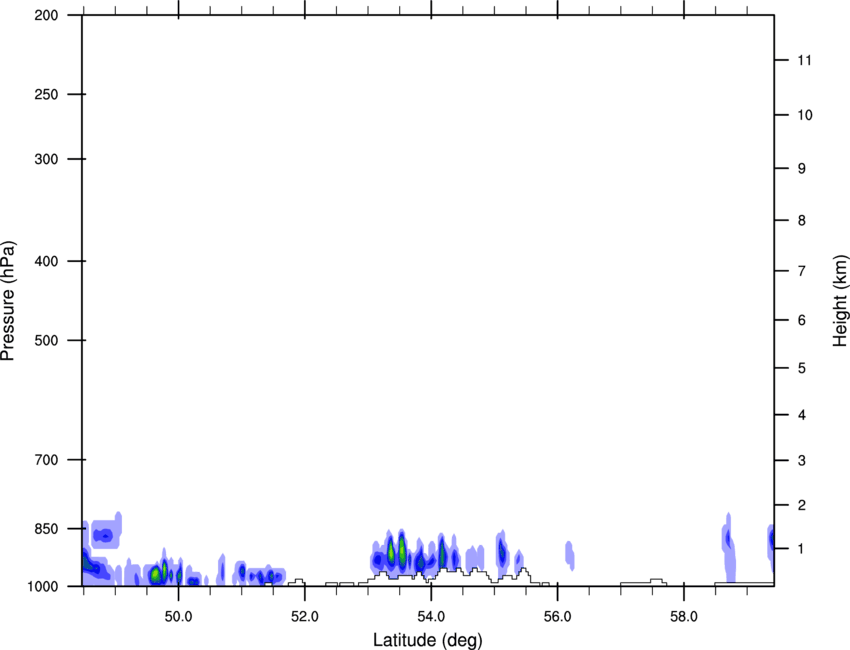Click the 850 pressure tick label
850x650 pixels.
46,529
